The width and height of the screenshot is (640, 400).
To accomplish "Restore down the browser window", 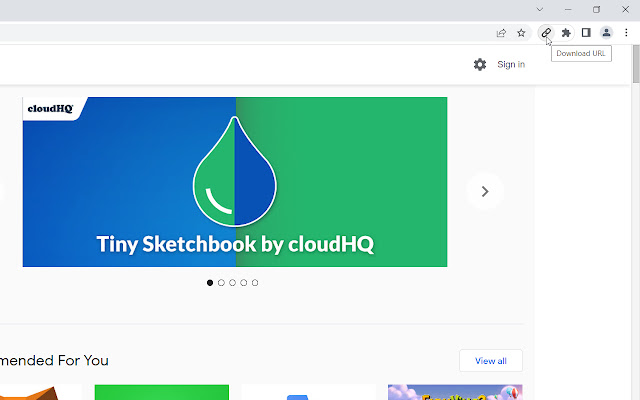I will (596, 9).
